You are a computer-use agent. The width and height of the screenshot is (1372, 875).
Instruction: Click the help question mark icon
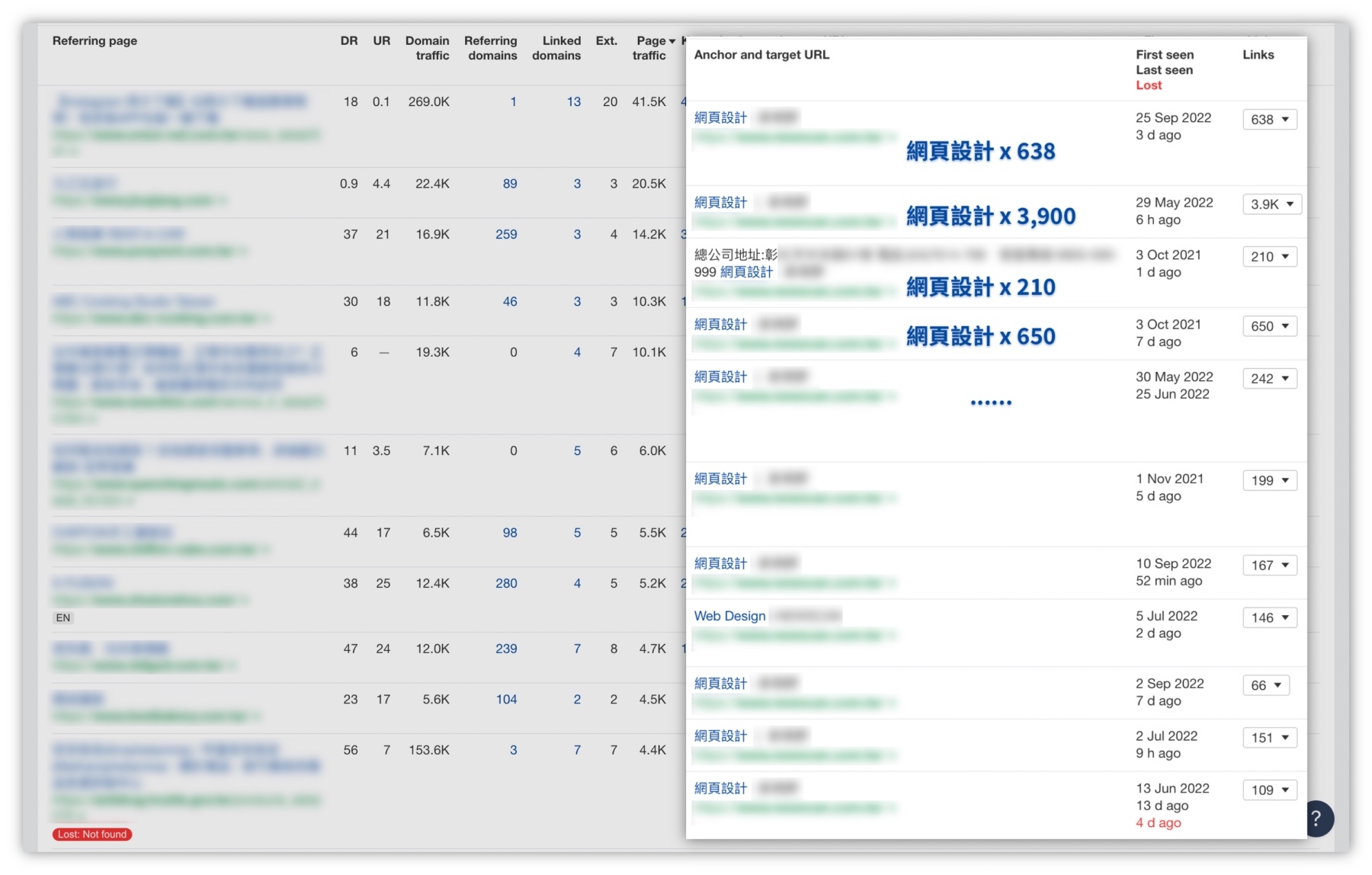1317,819
